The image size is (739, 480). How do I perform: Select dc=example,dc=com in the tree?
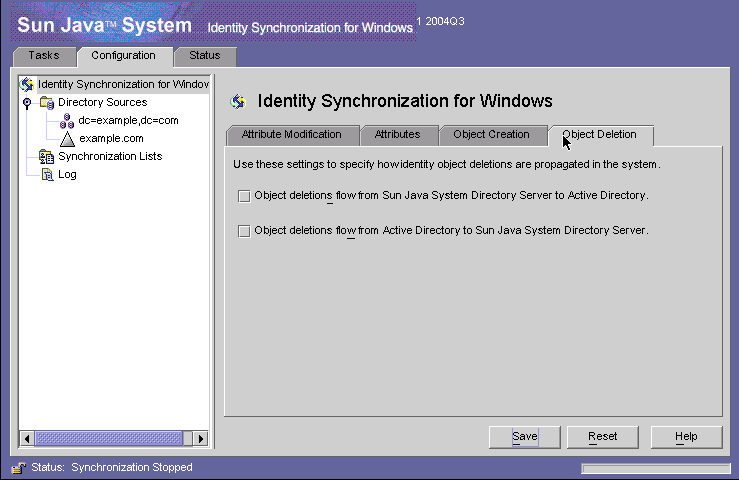click(129, 121)
